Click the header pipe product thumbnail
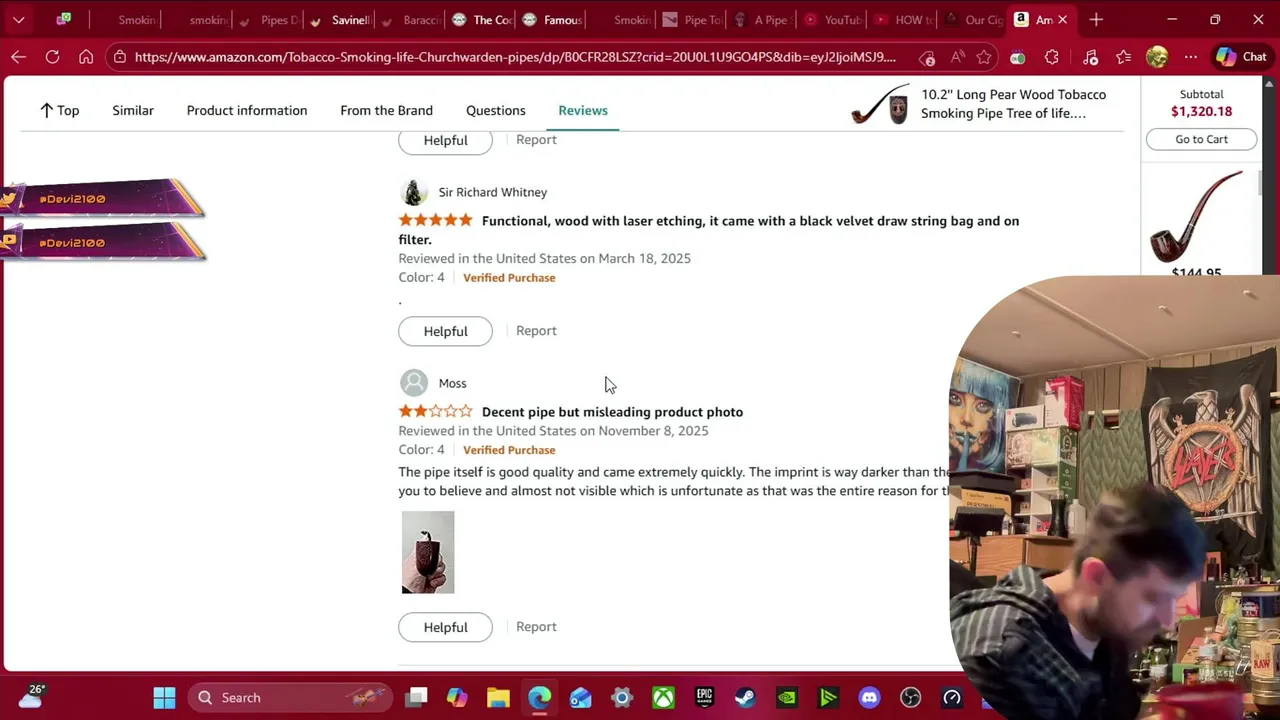The image size is (1280, 720). click(x=879, y=104)
